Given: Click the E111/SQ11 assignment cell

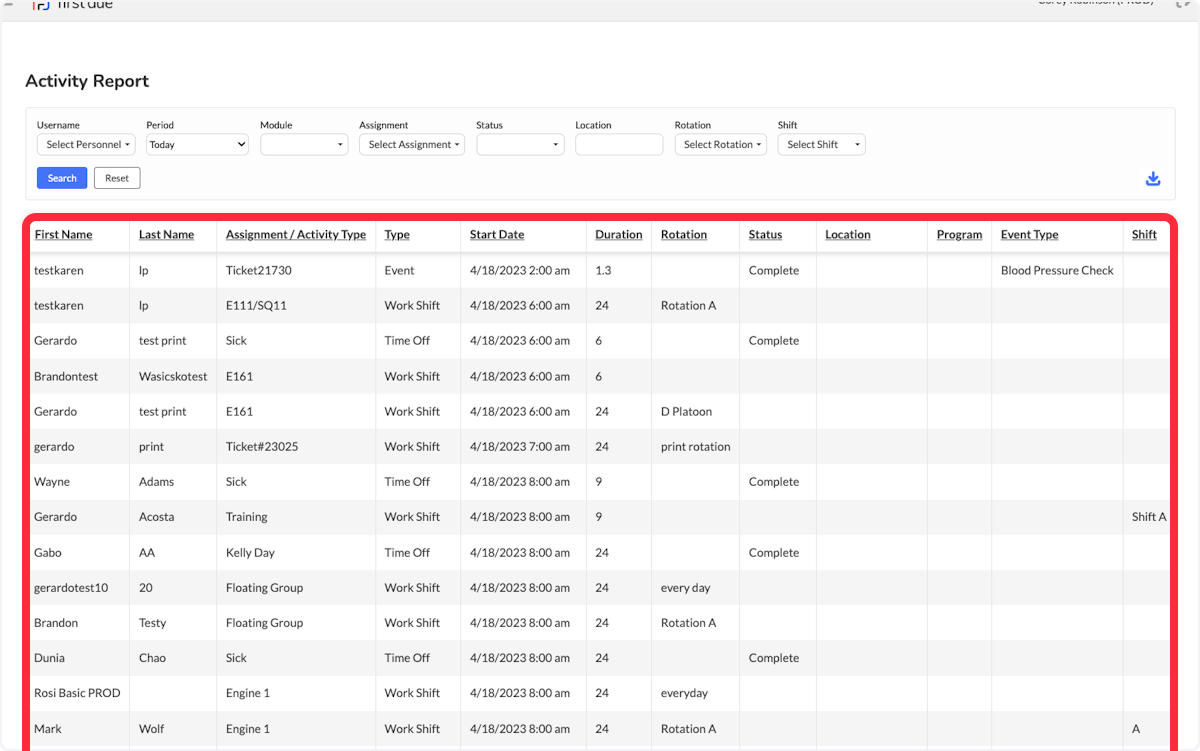Looking at the screenshot, I should click(x=256, y=306).
